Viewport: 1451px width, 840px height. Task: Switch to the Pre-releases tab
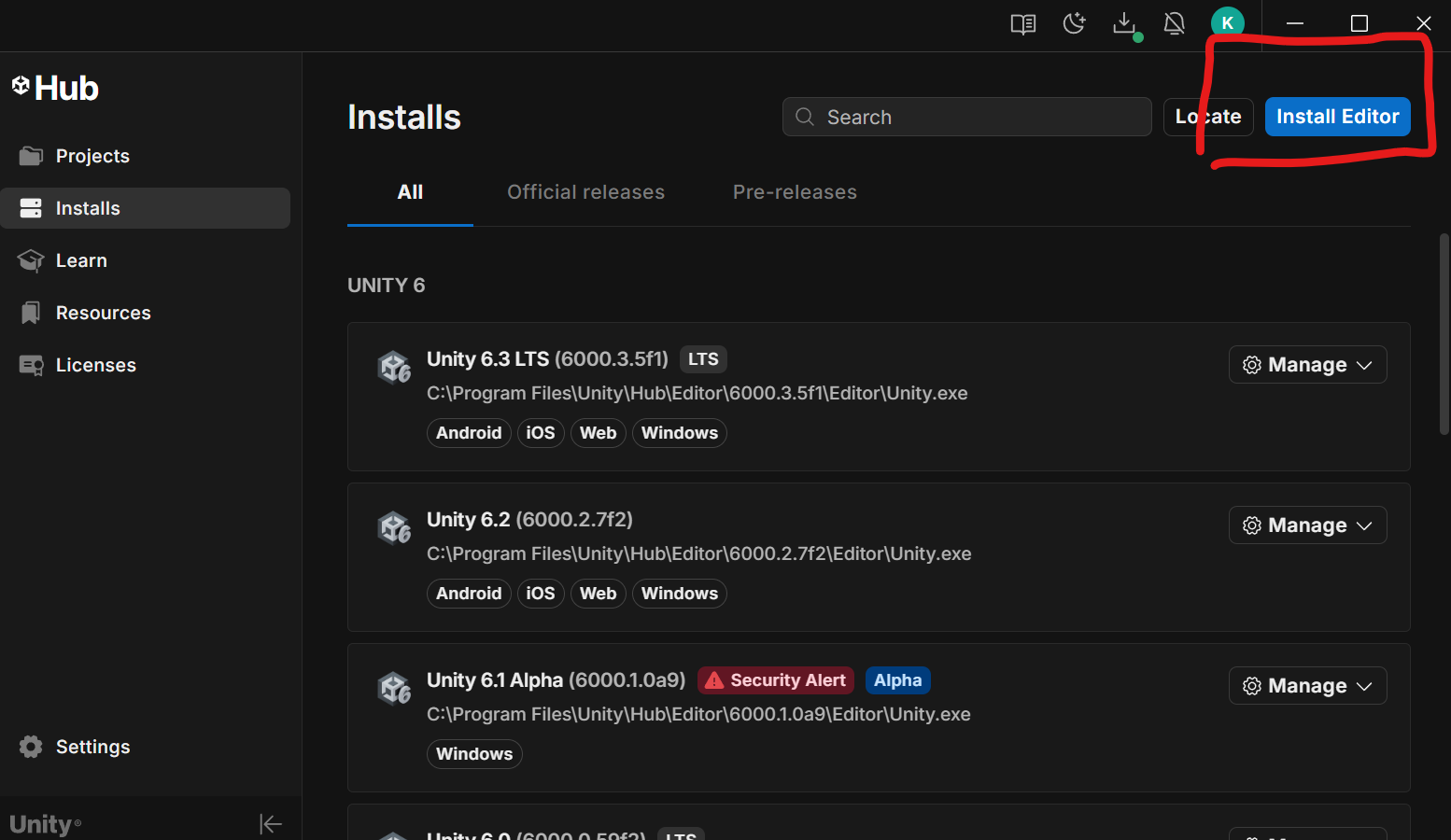pos(795,192)
